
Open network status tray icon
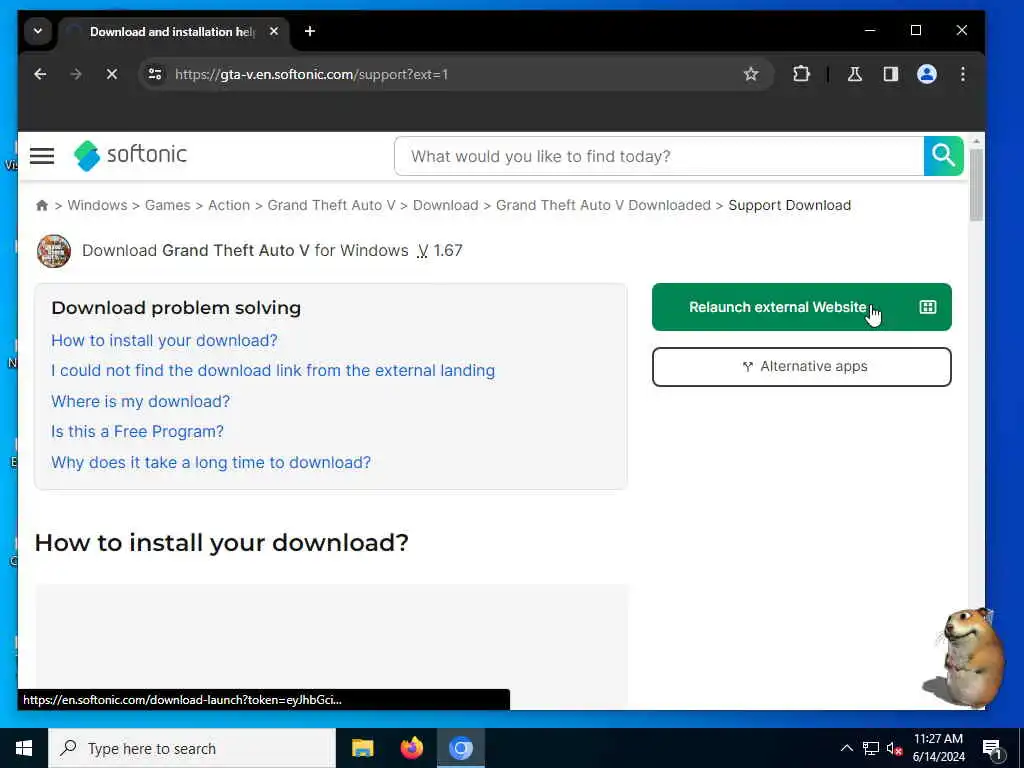871,748
